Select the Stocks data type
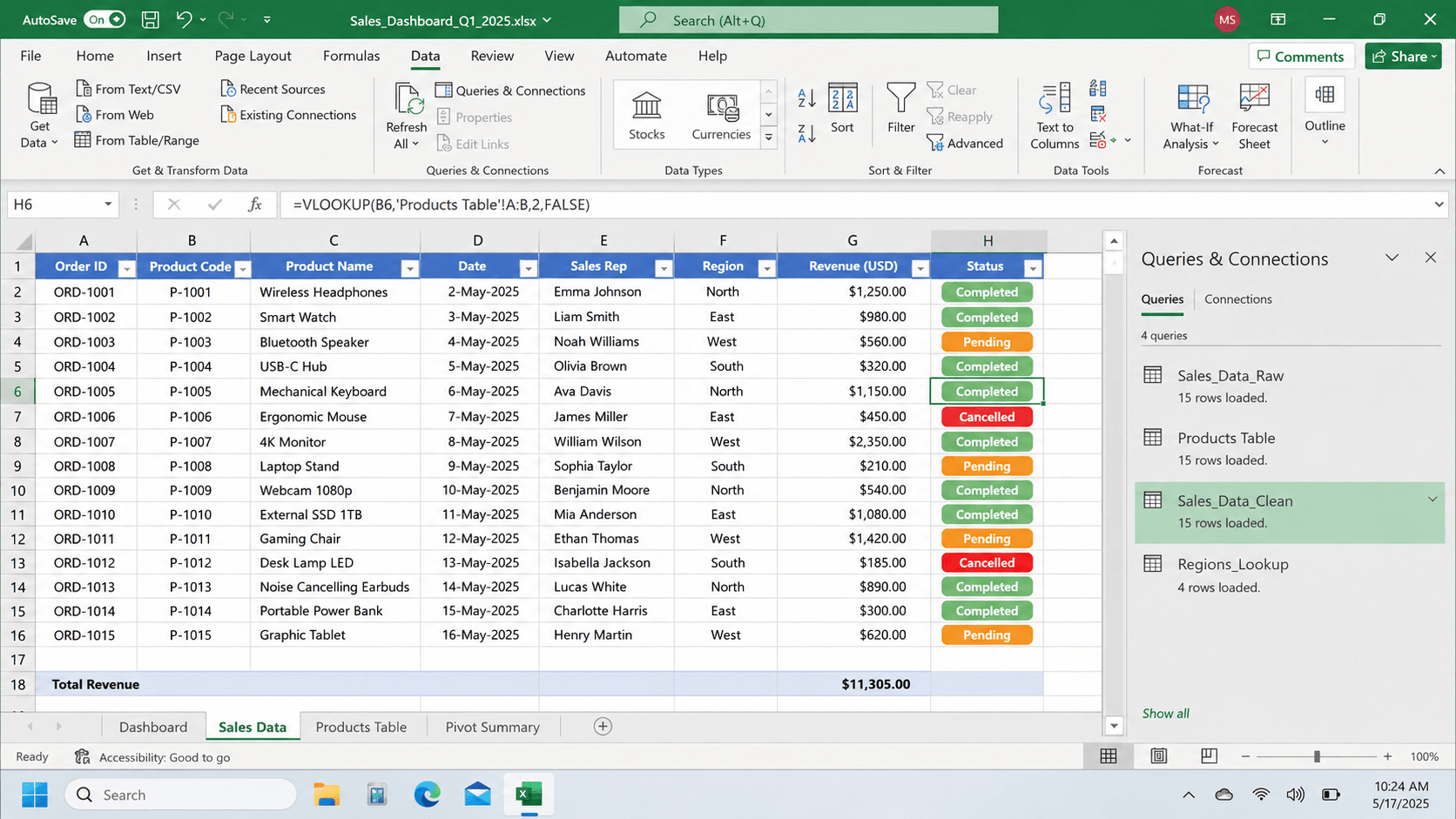The image size is (1456, 819). point(647,115)
